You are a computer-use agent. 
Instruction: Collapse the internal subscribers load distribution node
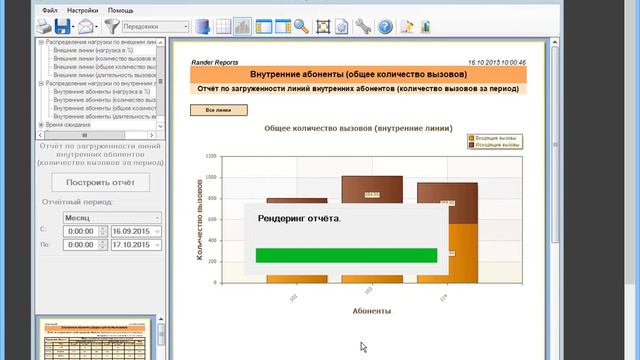pyautogui.click(x=41, y=83)
